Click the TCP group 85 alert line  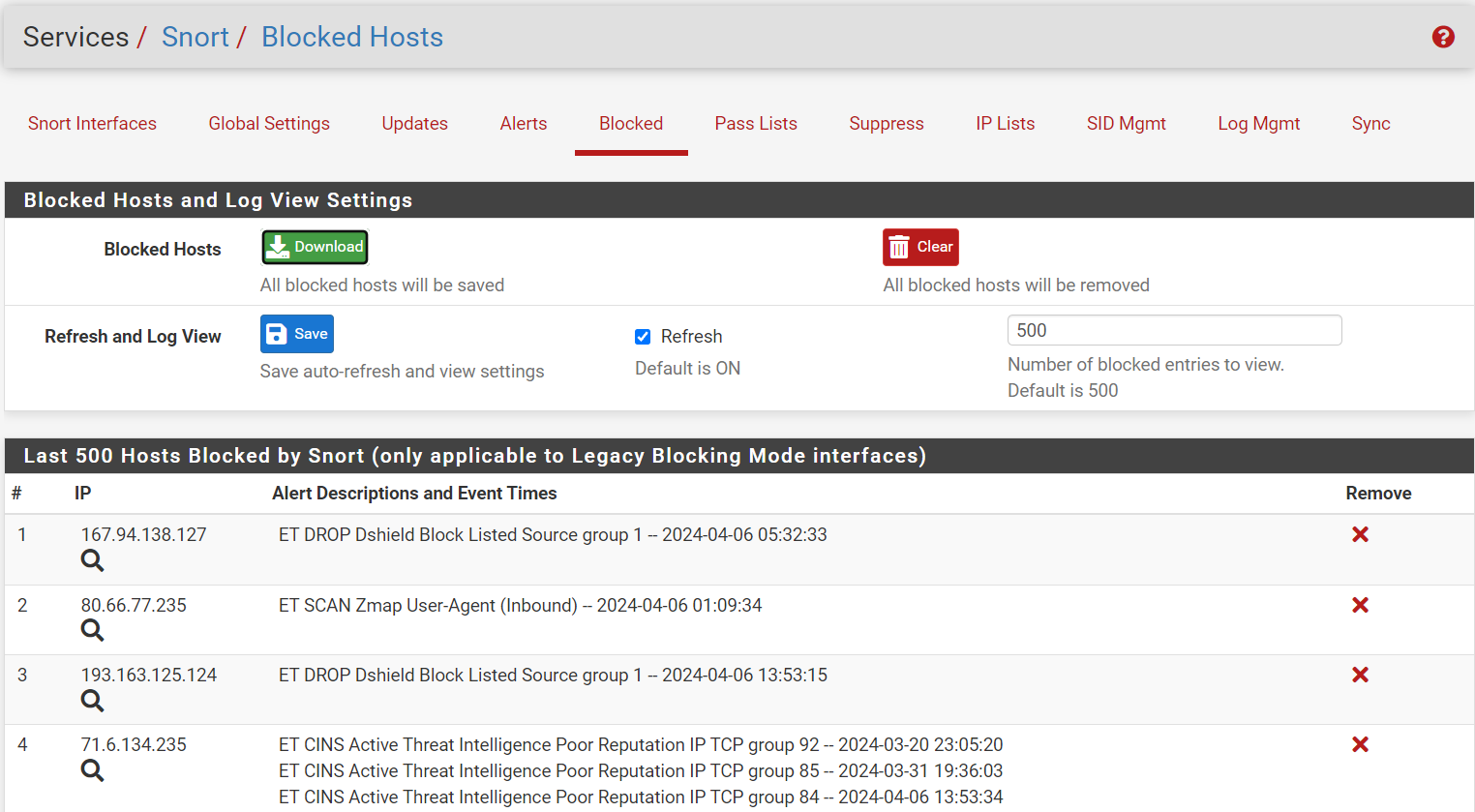pos(641,770)
